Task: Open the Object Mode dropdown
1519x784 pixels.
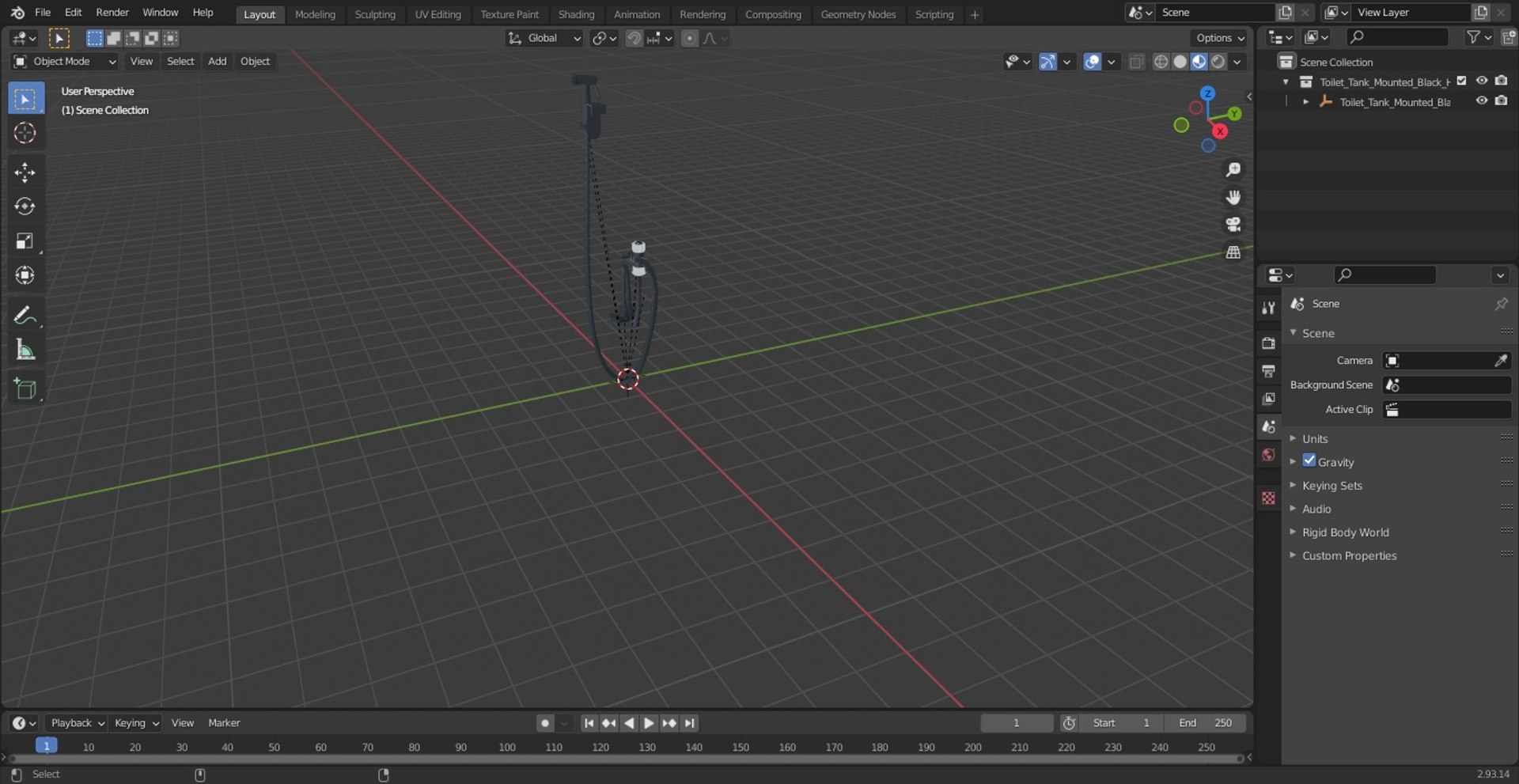Action: [65, 62]
